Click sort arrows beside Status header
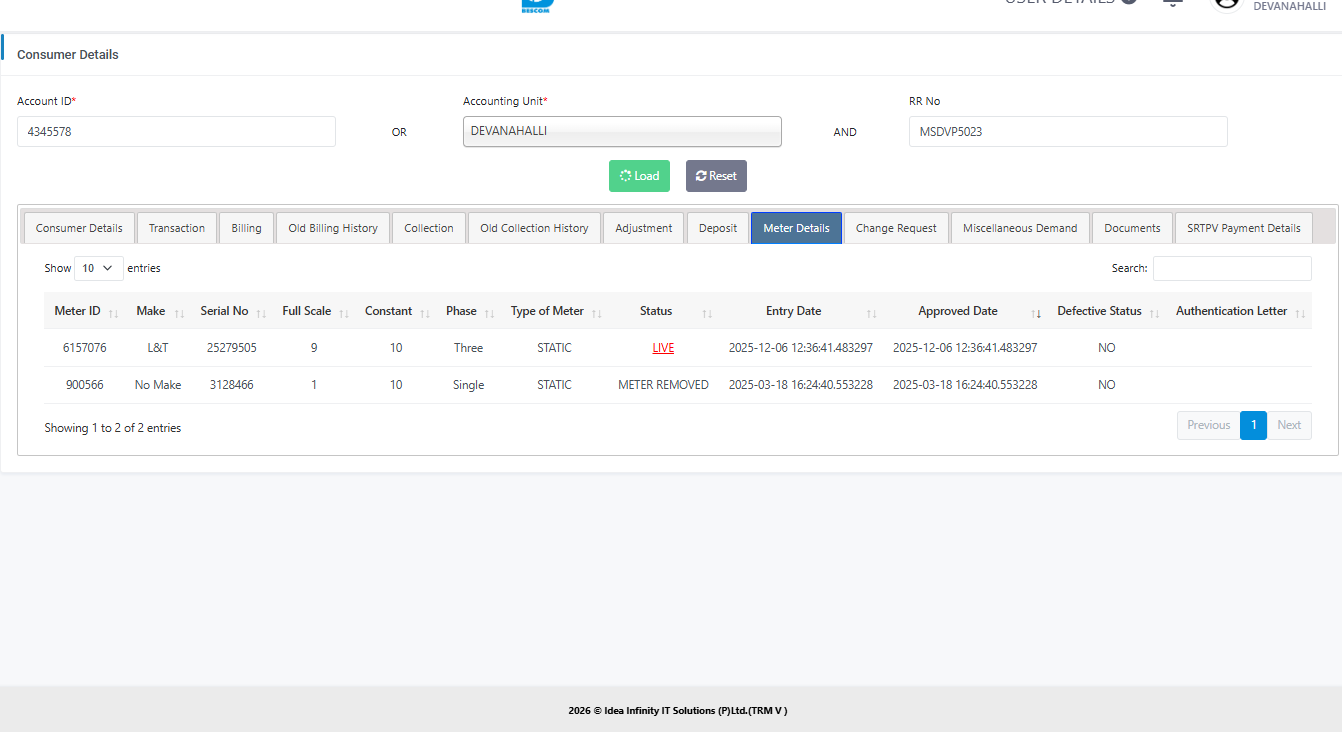The height and width of the screenshot is (732, 1342). click(707, 313)
